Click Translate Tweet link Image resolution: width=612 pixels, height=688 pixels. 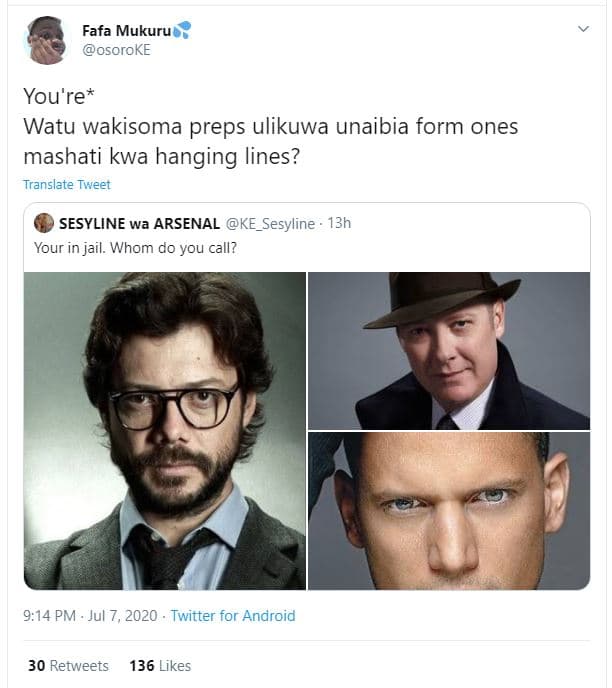coord(67,185)
